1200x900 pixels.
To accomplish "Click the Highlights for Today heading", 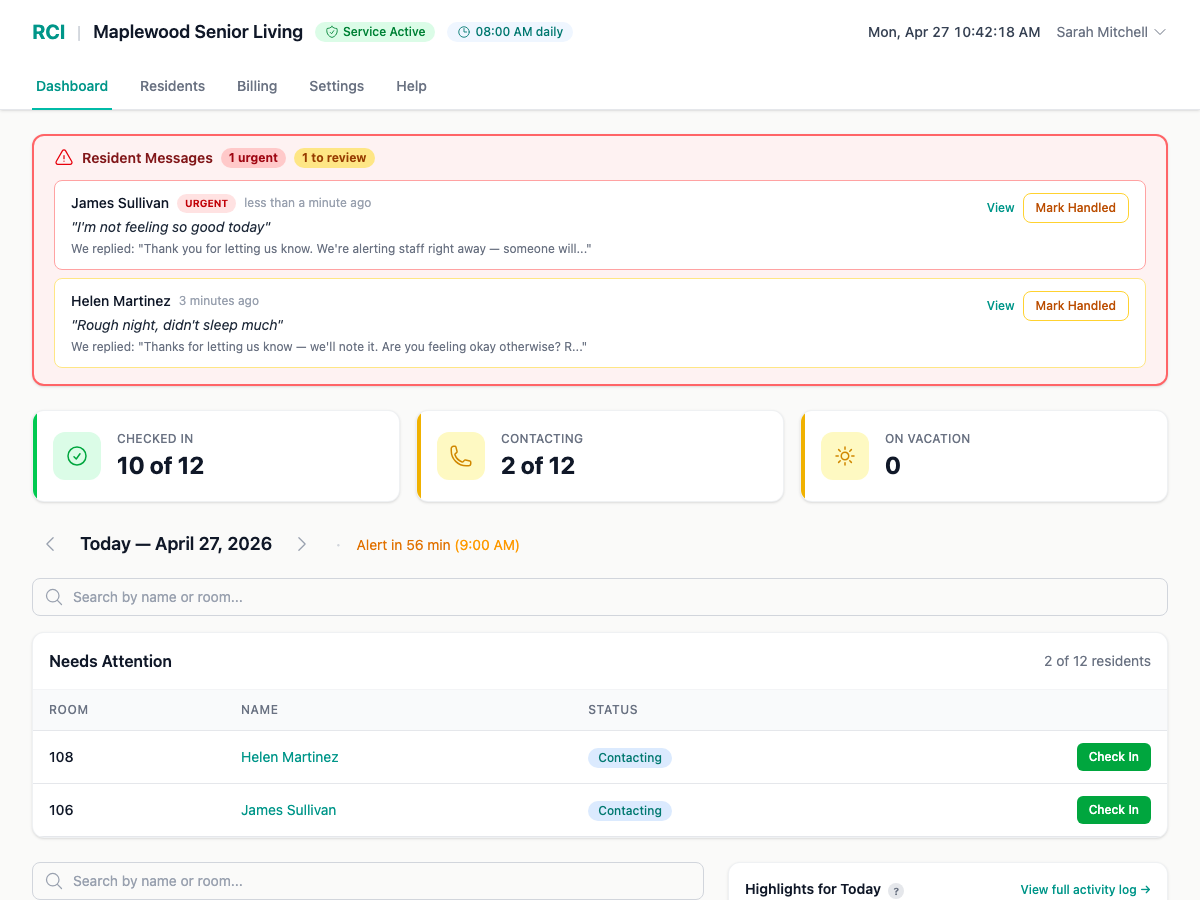I will point(813,889).
